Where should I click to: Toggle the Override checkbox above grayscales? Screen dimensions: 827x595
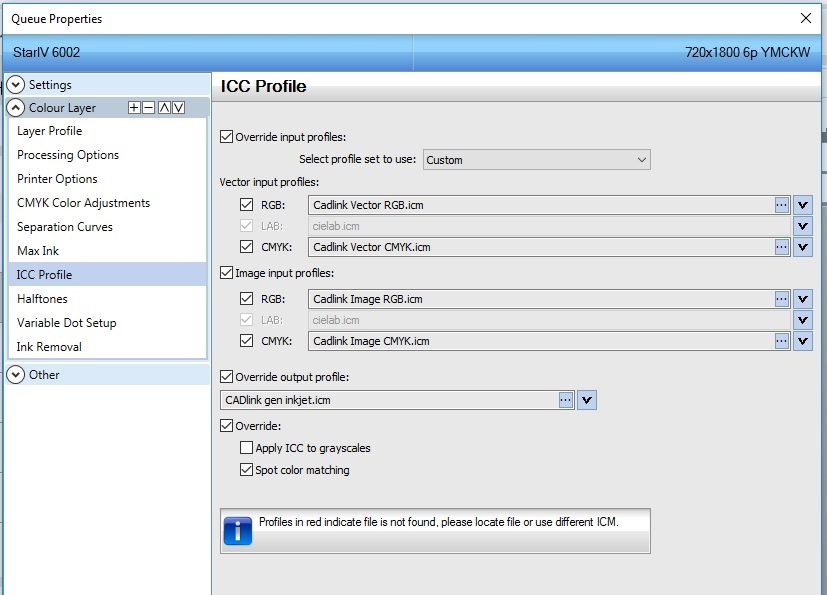pyautogui.click(x=226, y=426)
